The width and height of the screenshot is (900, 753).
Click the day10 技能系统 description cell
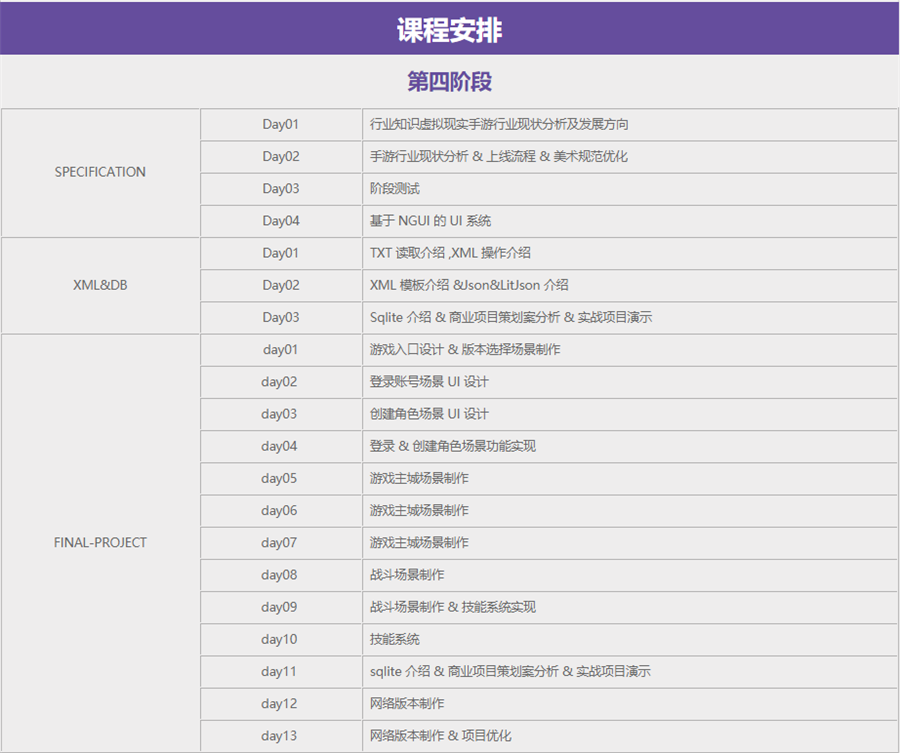tap(395, 639)
